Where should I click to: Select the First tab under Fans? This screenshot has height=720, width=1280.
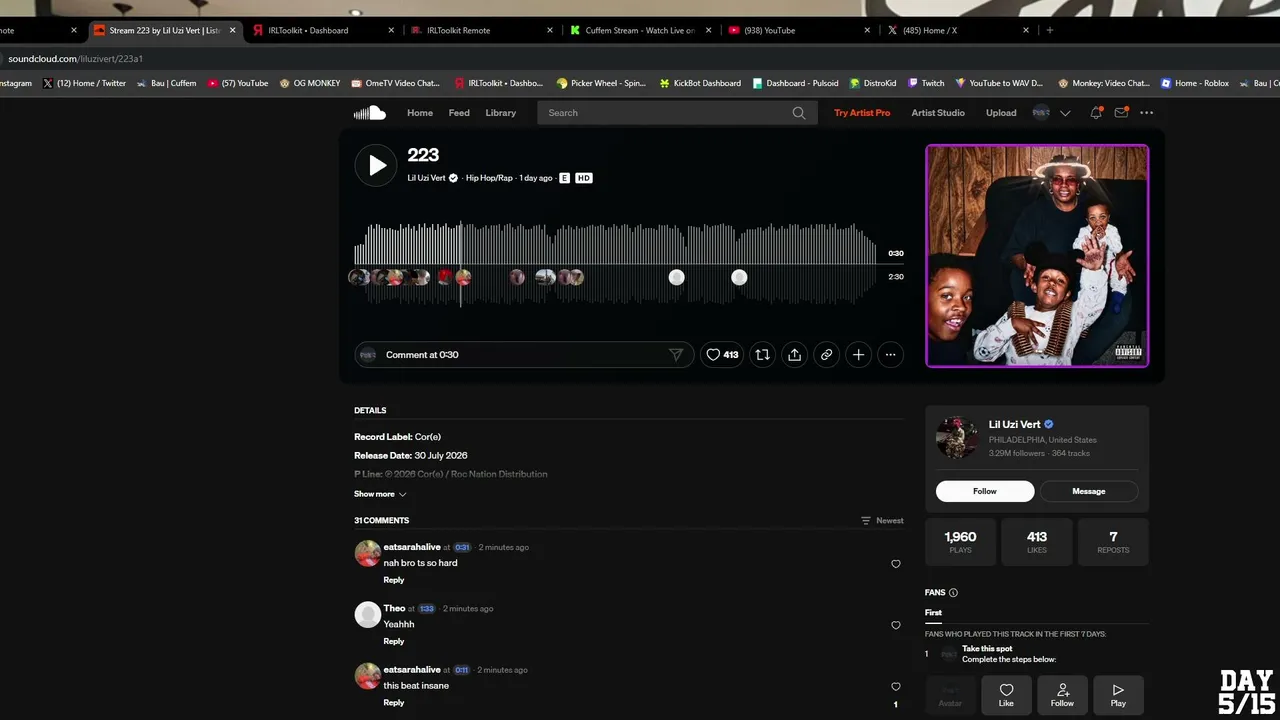tap(933, 613)
